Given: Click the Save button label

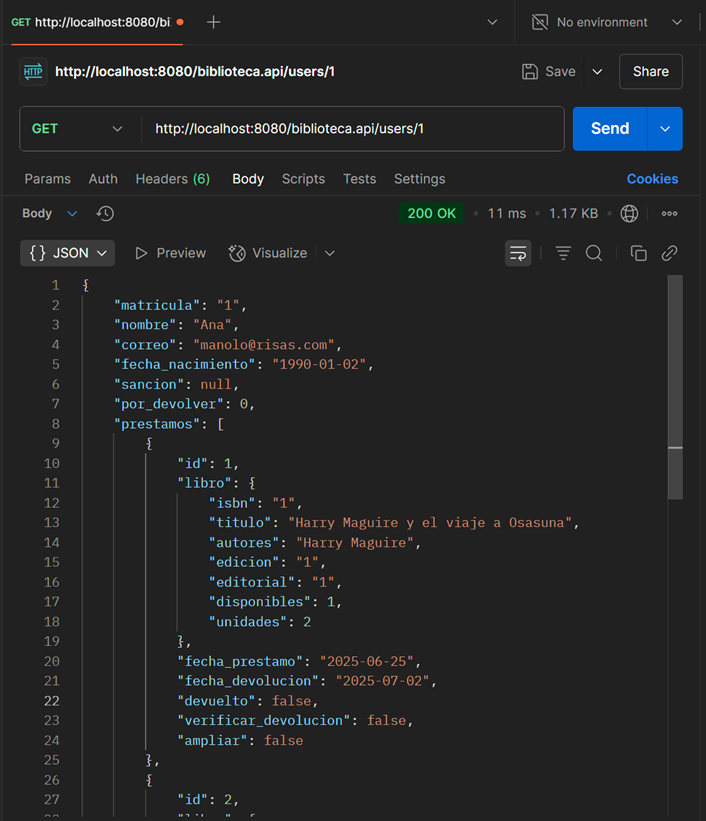Looking at the screenshot, I should 560,71.
